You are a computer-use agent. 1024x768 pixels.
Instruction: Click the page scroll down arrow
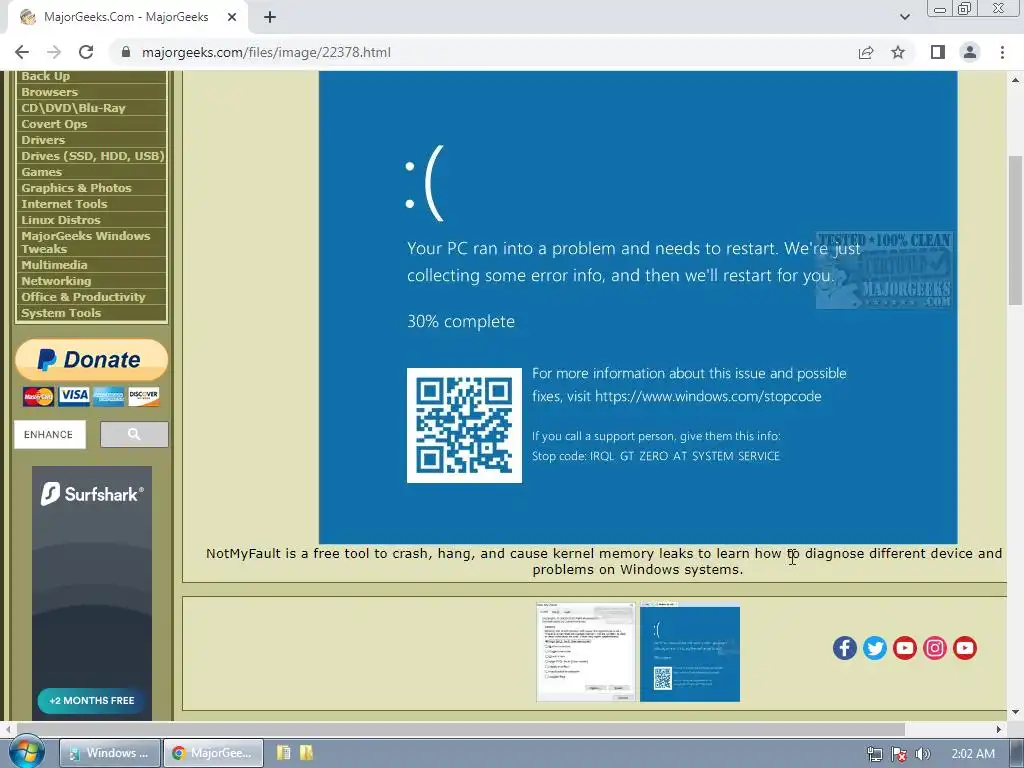[1016, 712]
